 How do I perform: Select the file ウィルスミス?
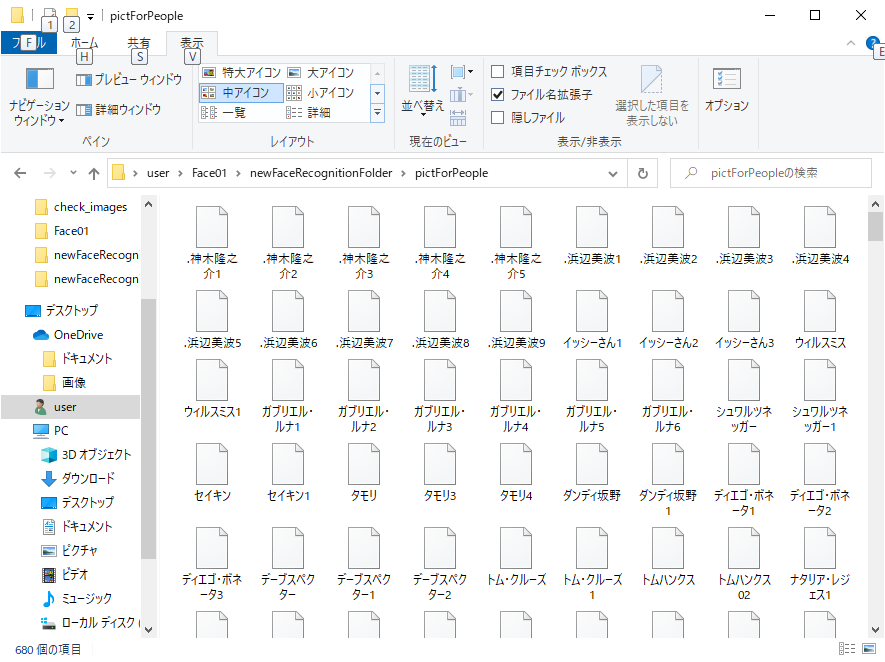coord(820,319)
